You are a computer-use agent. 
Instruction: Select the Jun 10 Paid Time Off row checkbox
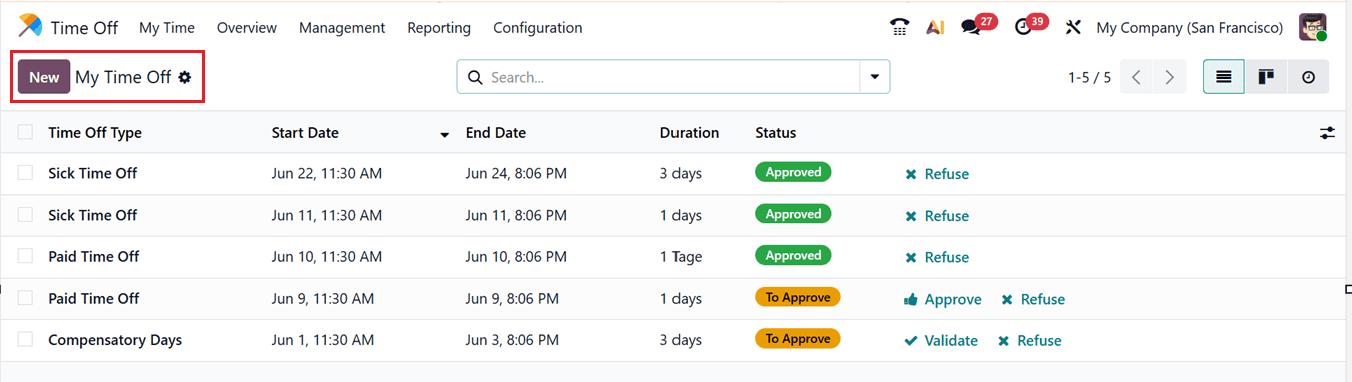pos(25,256)
